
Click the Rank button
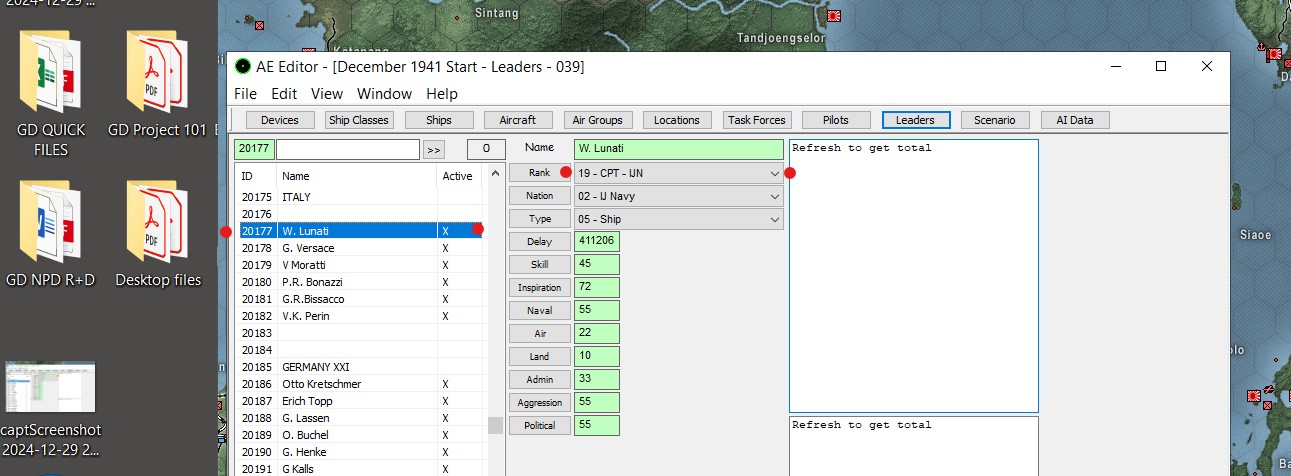pos(540,172)
